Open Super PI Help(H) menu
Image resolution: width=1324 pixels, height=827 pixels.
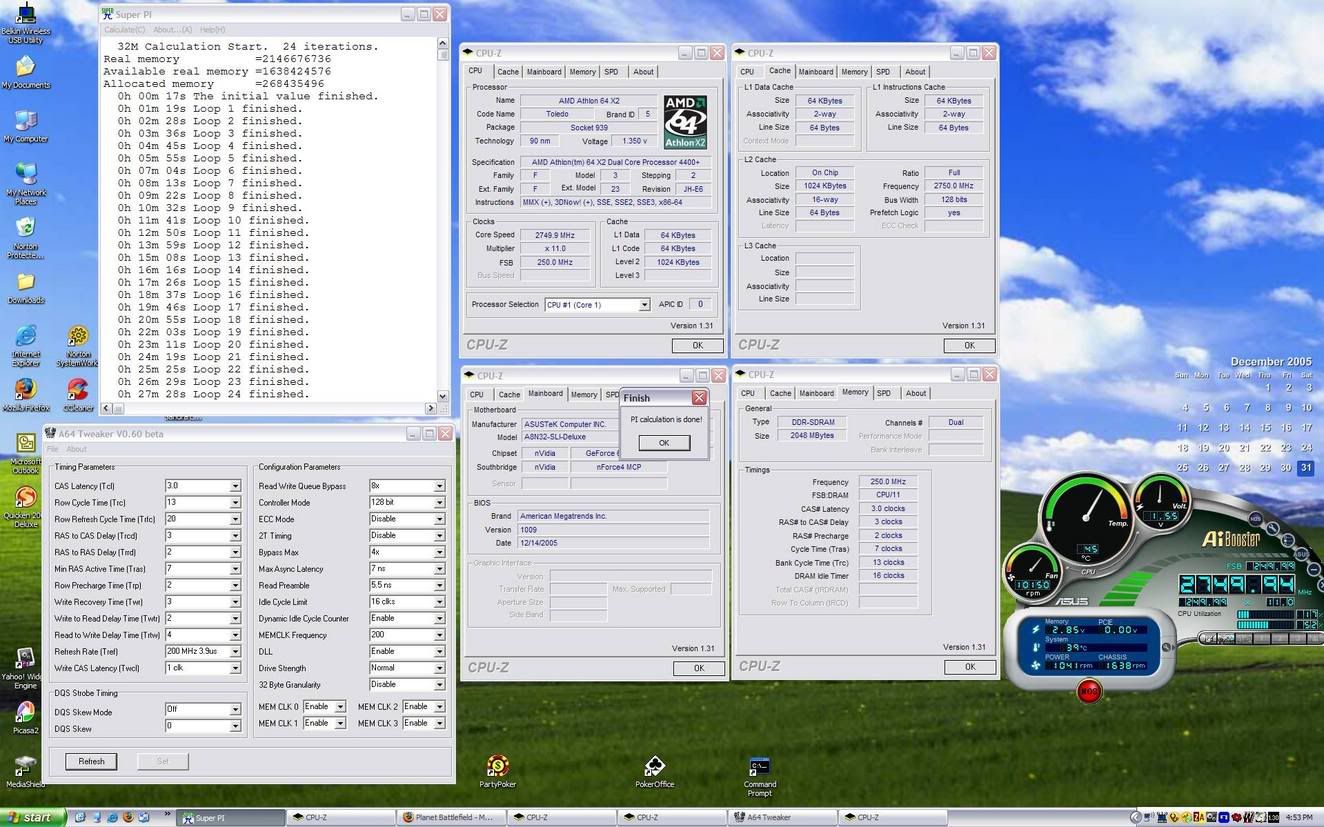coord(212,30)
